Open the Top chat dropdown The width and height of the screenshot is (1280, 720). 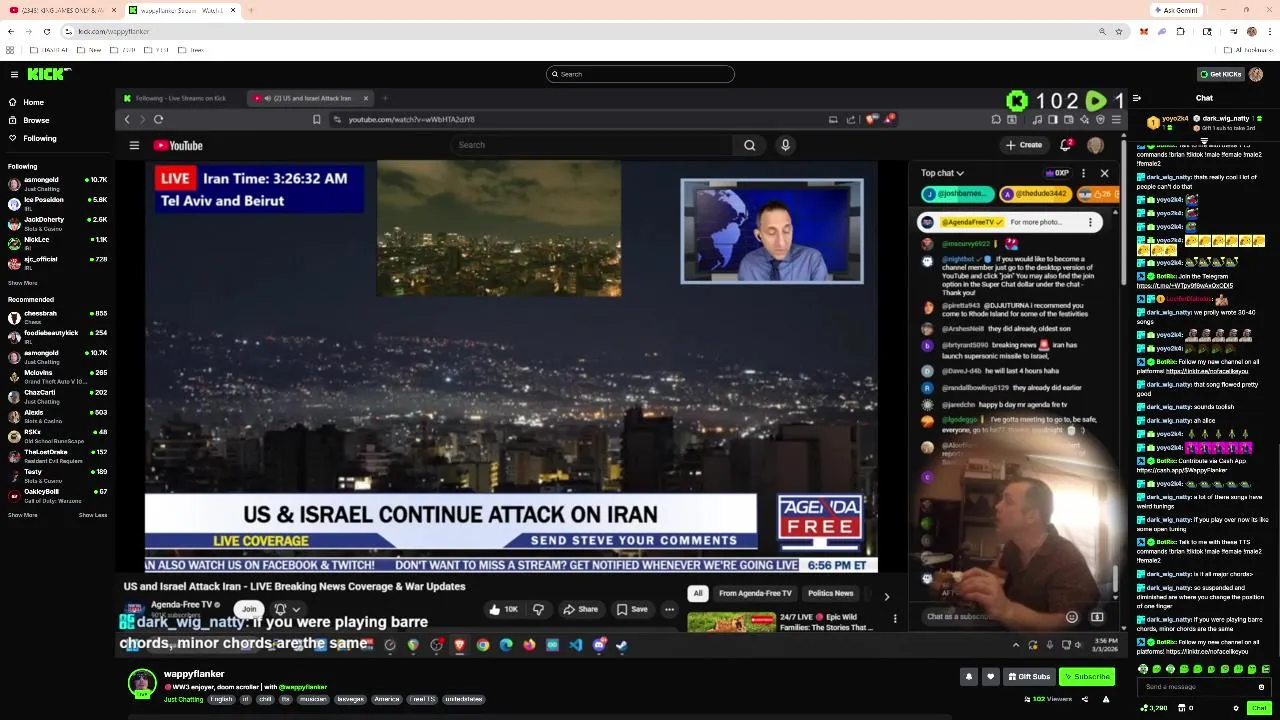[943, 173]
